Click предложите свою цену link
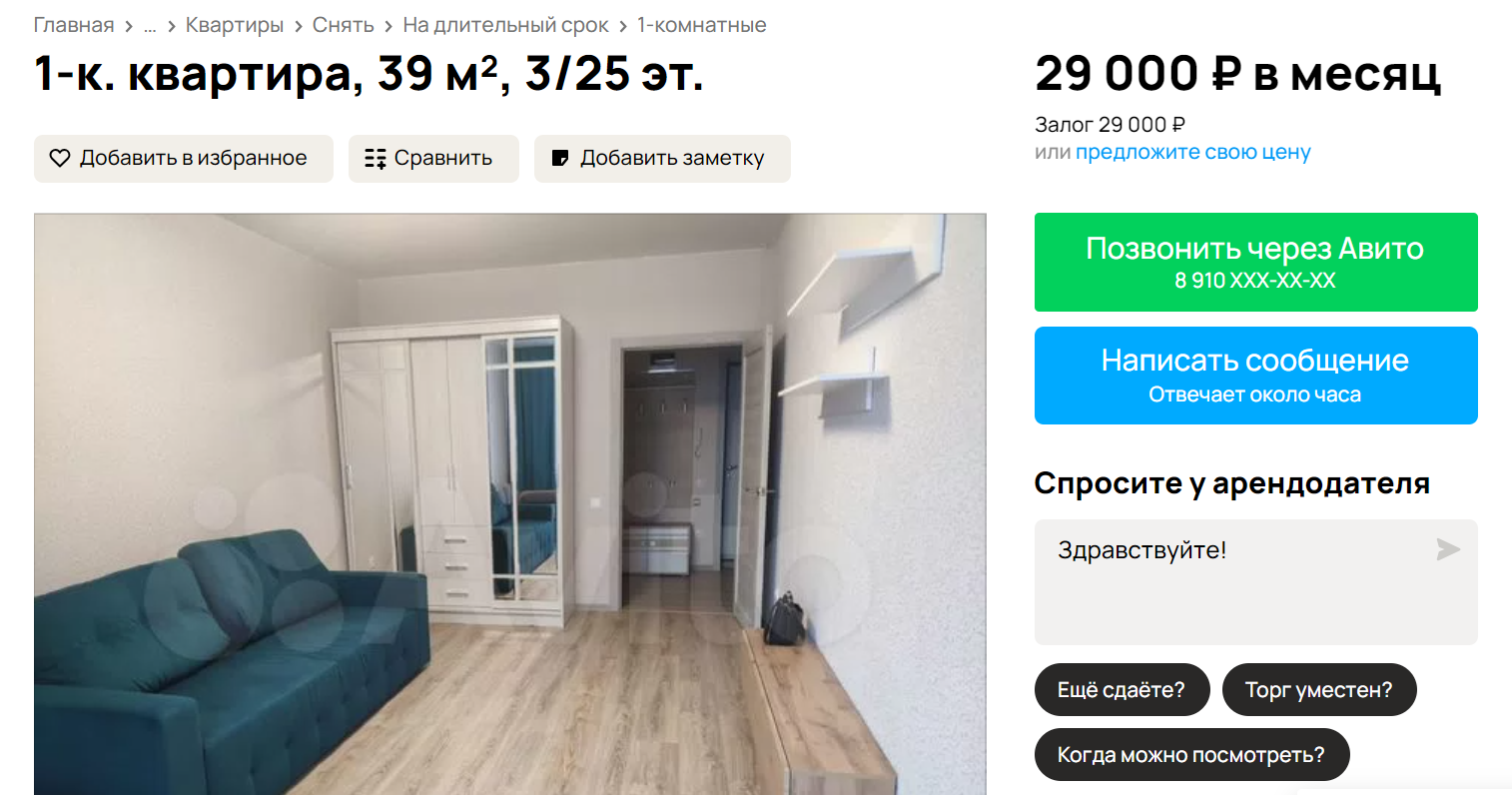The width and height of the screenshot is (1512, 795). 1193,152
